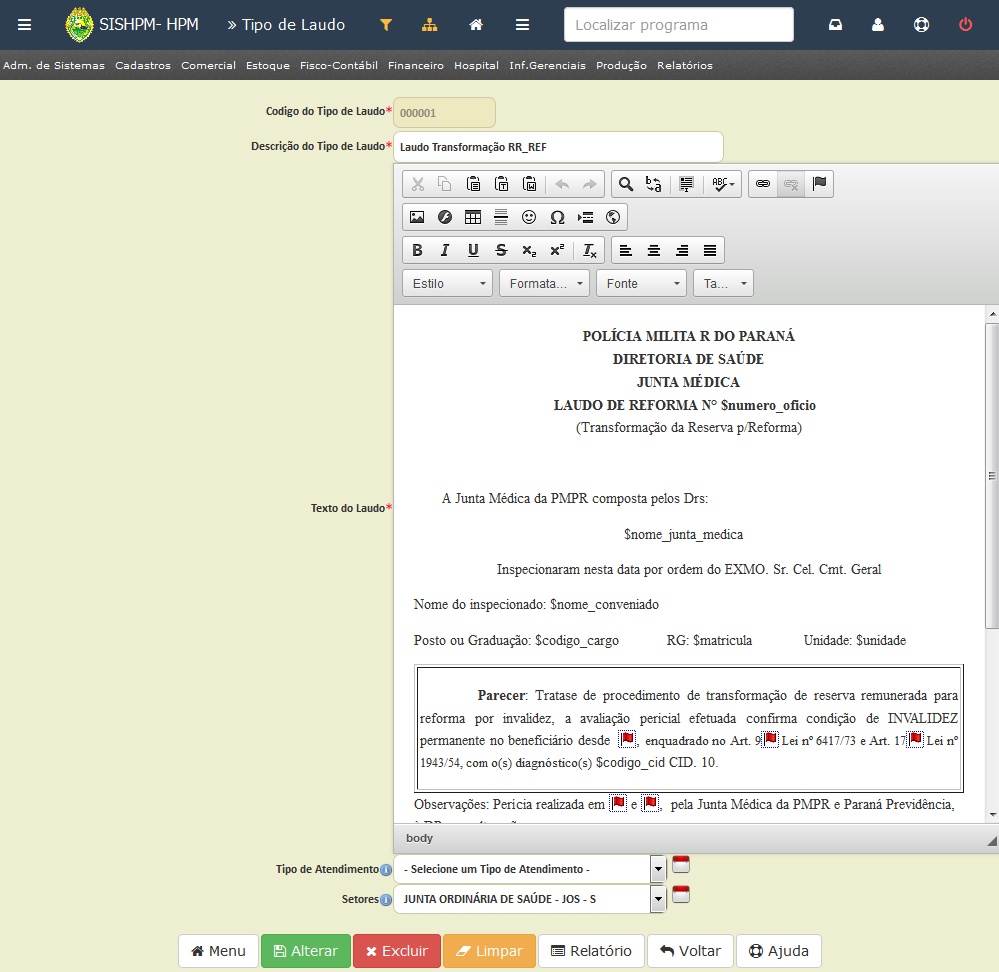
Task: Expand the Tipo de Atendimento select
Action: pos(658,869)
